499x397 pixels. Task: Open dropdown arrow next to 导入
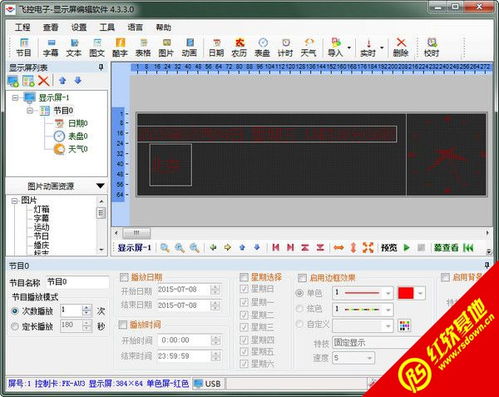349,48
